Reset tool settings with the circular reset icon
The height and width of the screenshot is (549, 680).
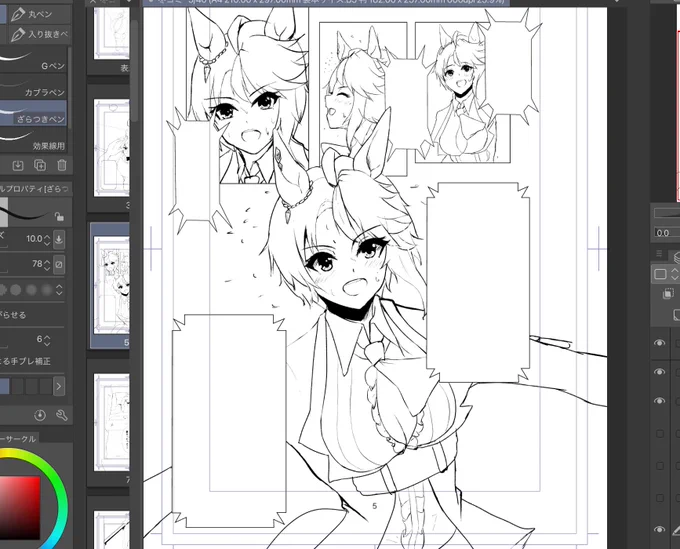coord(40,415)
